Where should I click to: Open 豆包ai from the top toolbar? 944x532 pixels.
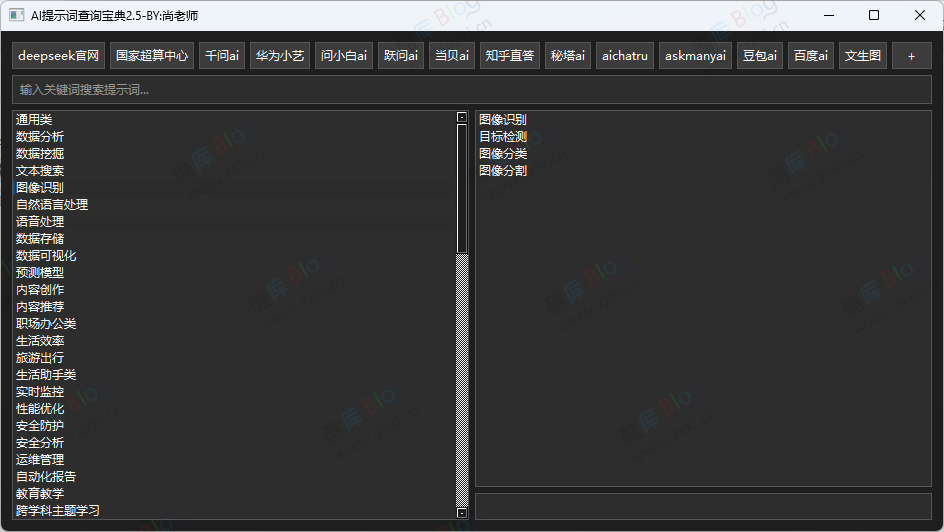(759, 56)
